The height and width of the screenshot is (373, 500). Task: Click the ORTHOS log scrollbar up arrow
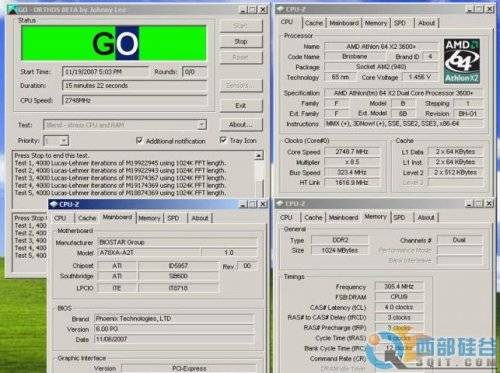pyautogui.click(x=259, y=155)
